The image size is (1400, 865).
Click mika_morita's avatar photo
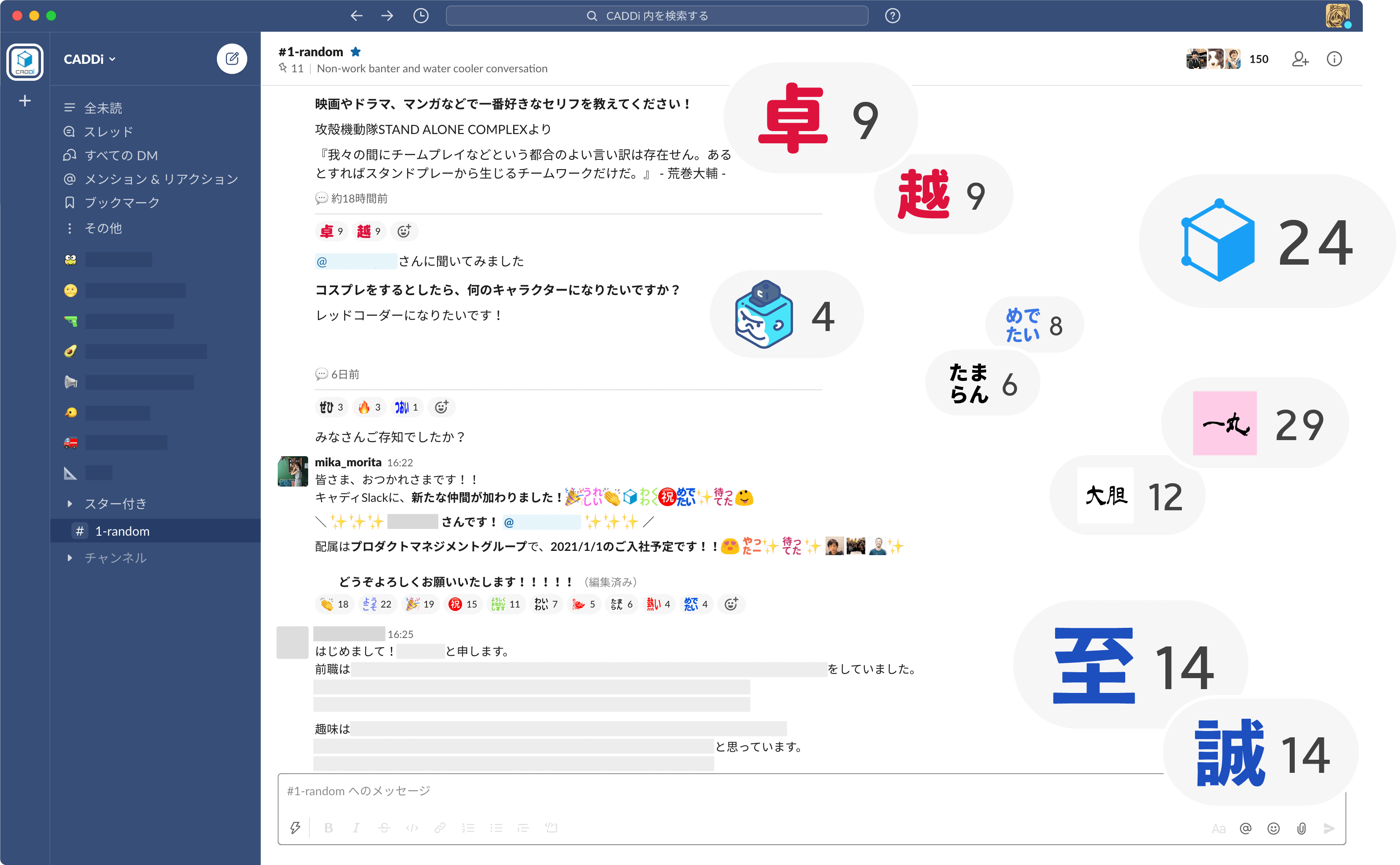pyautogui.click(x=292, y=471)
